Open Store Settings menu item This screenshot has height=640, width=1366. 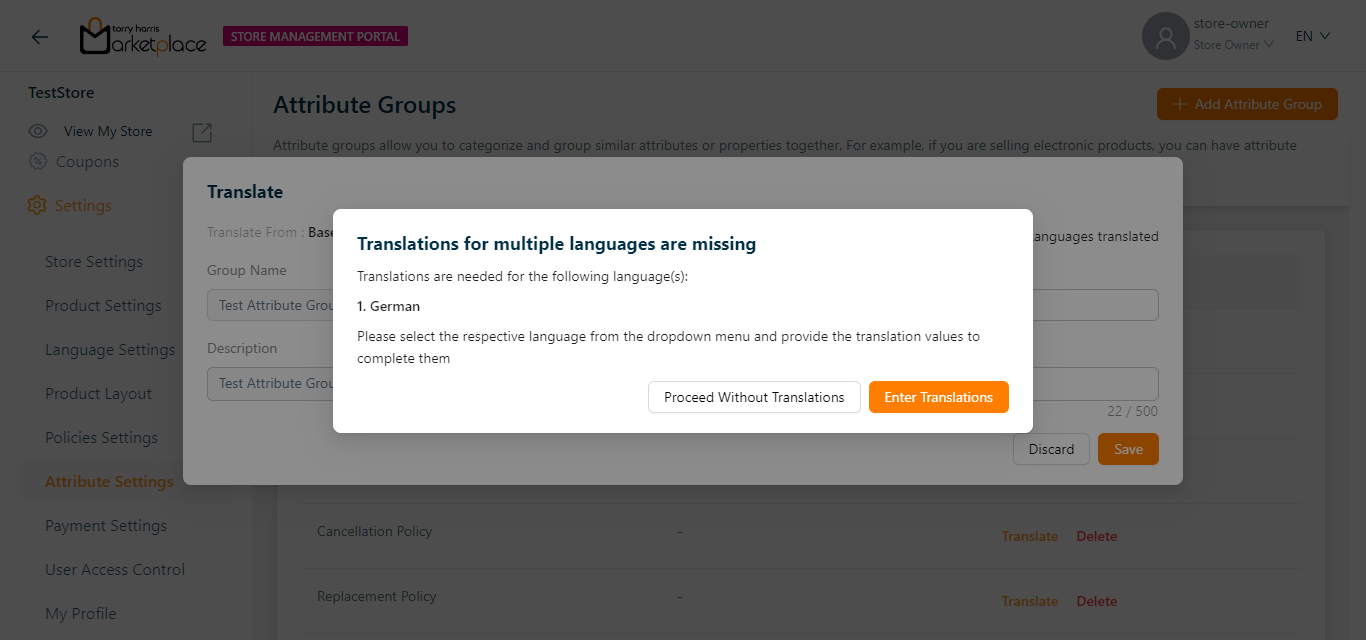94,262
